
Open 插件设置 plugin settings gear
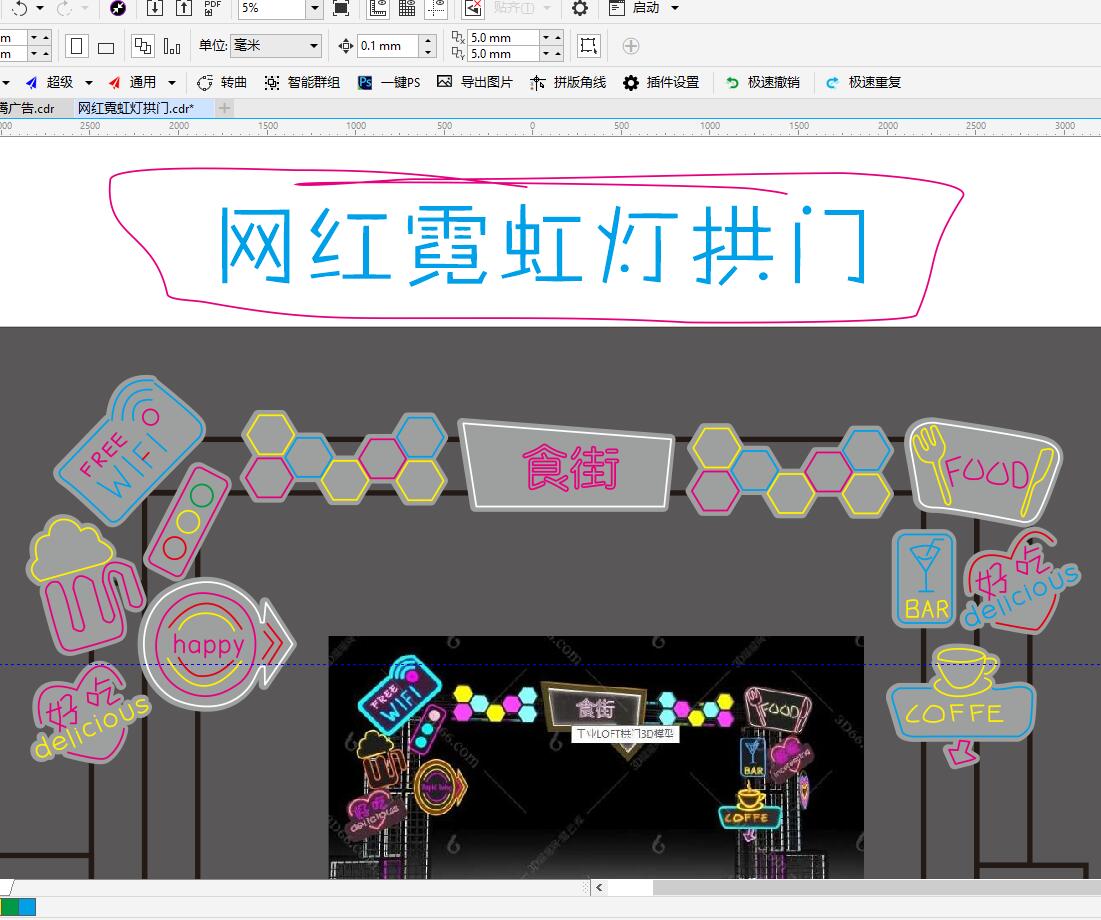click(631, 83)
